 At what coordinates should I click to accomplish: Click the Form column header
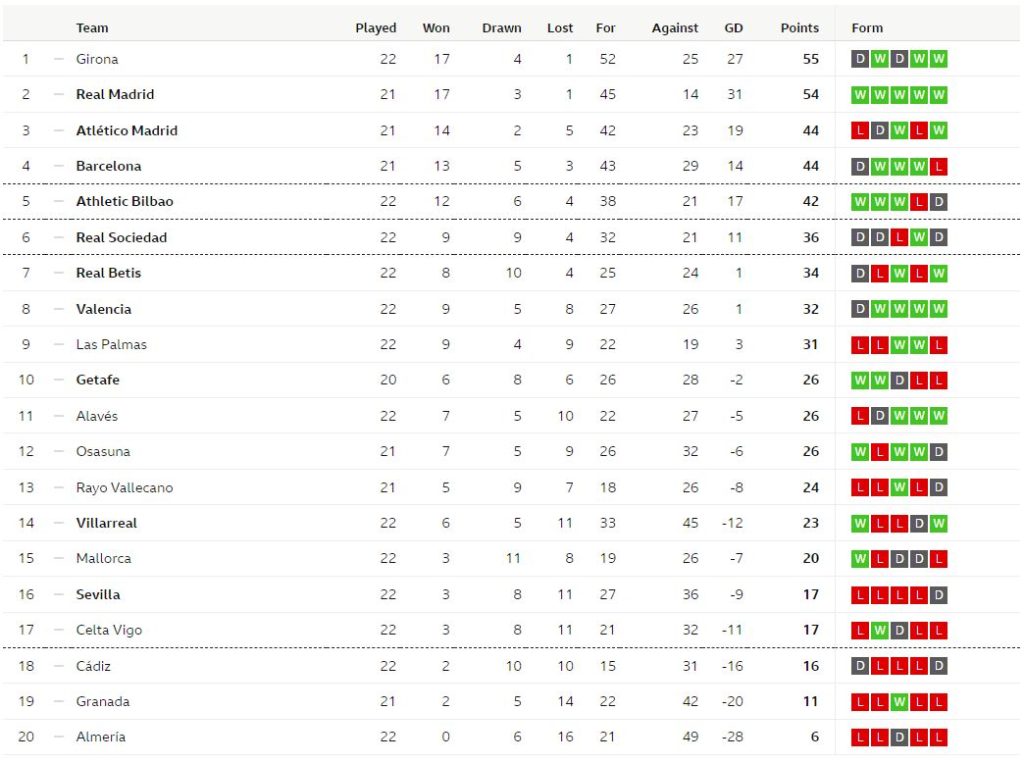click(867, 28)
